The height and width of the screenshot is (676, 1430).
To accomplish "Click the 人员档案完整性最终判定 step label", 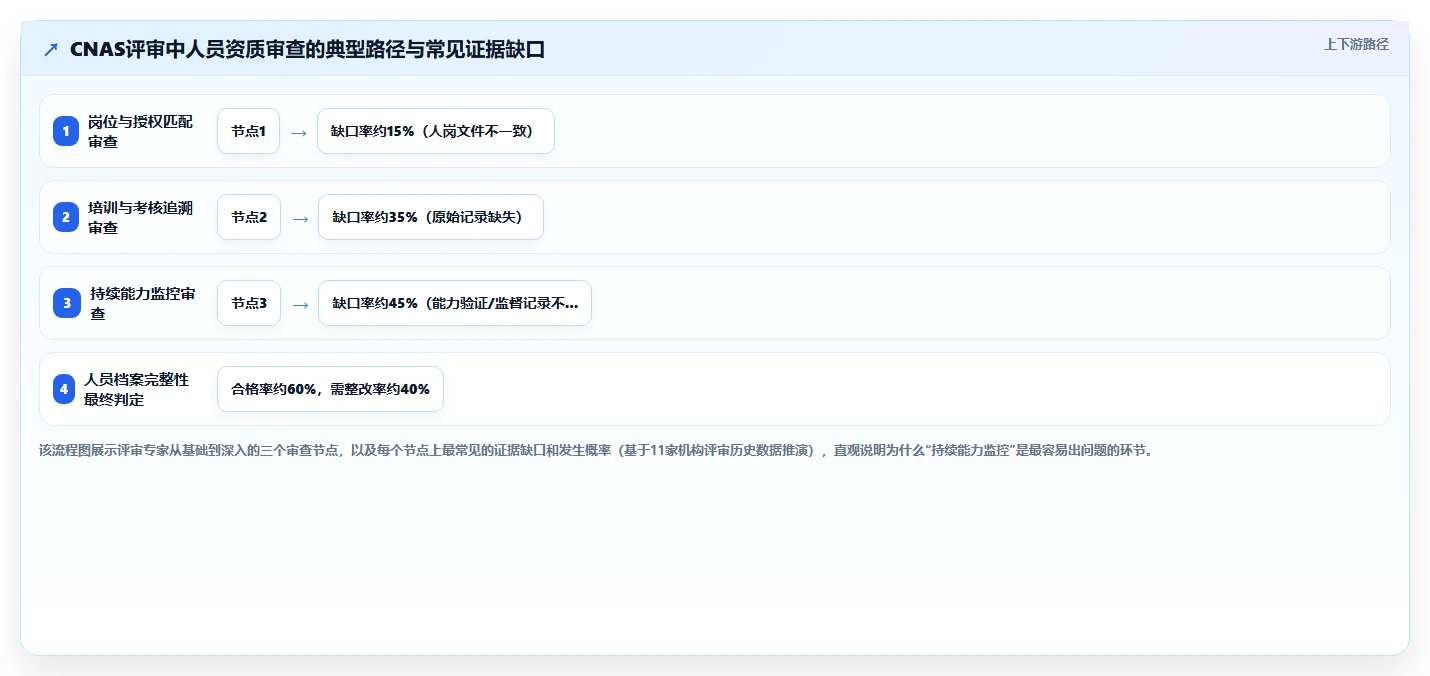I will 136,389.
